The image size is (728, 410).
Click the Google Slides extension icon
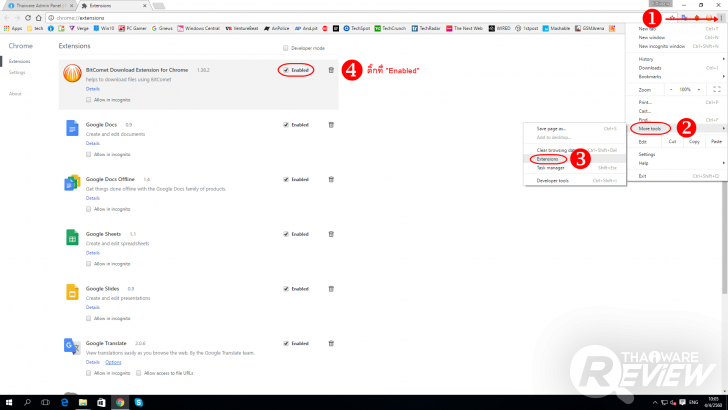[72, 292]
